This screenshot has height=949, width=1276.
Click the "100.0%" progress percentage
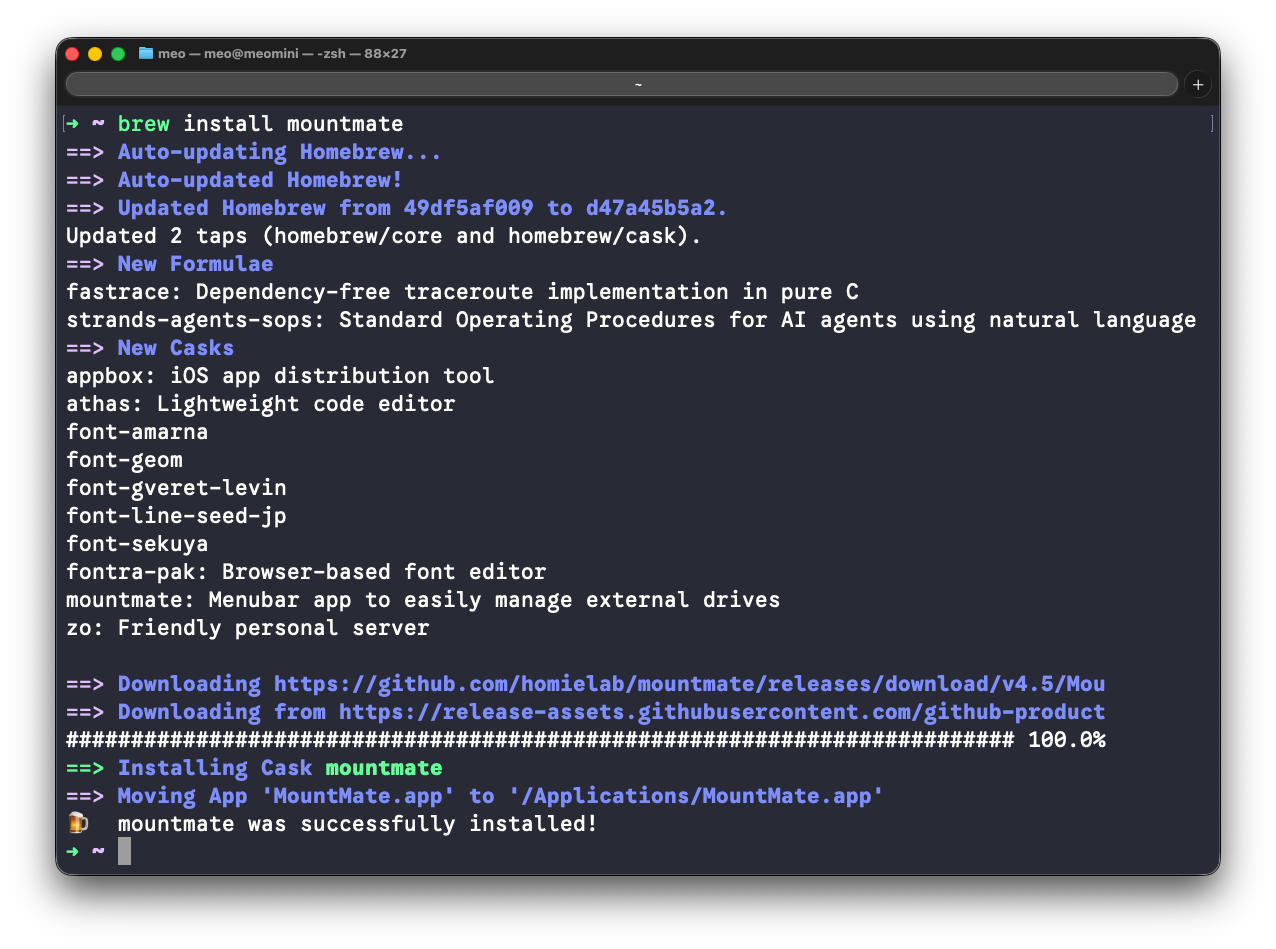1066,740
